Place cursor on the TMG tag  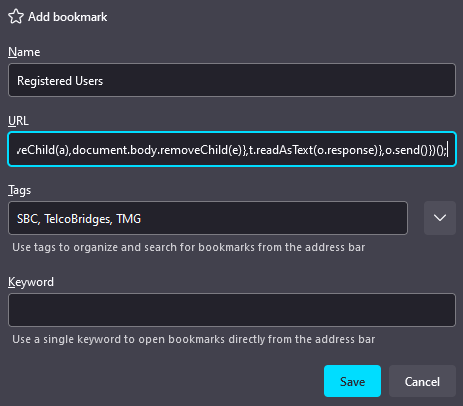pyautogui.click(x=129, y=219)
